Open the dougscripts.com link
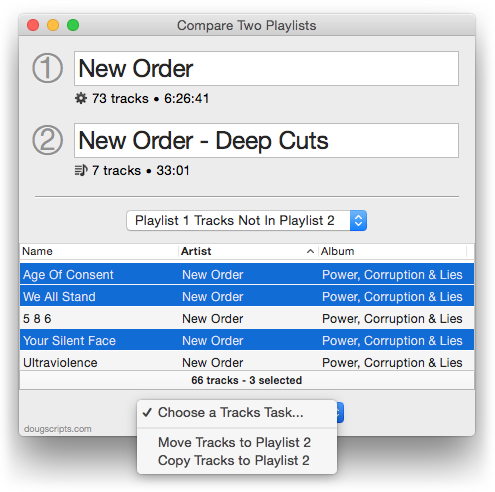This screenshot has height=492, width=495. pos(57,429)
